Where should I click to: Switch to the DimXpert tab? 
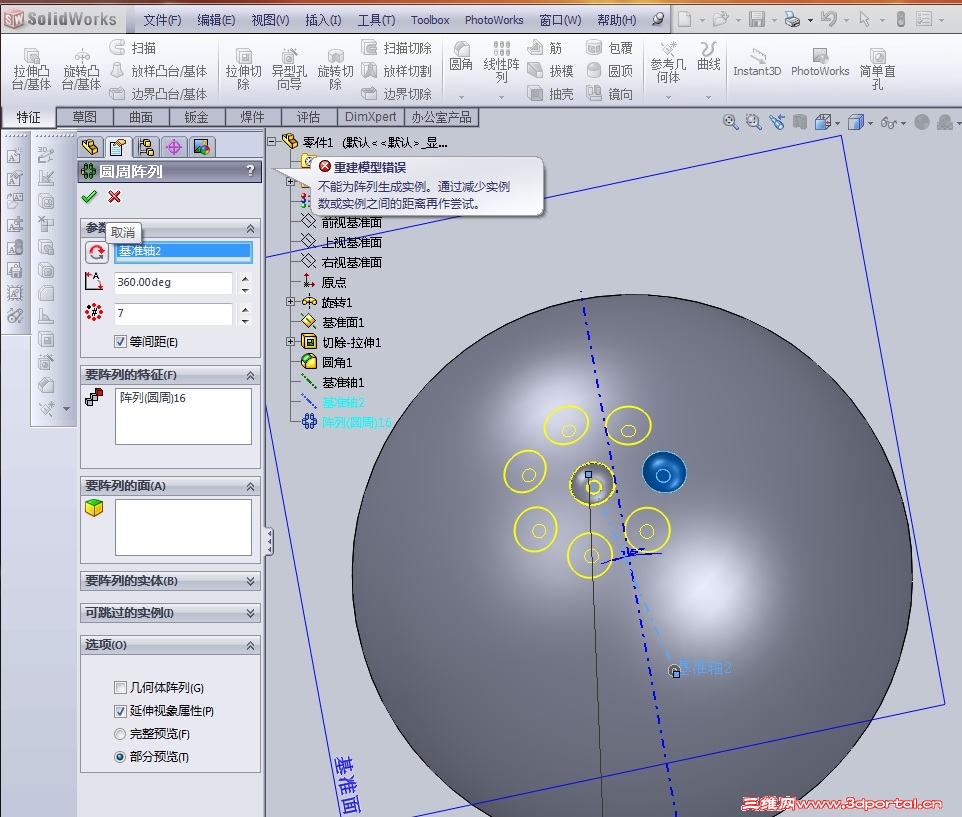coord(371,117)
